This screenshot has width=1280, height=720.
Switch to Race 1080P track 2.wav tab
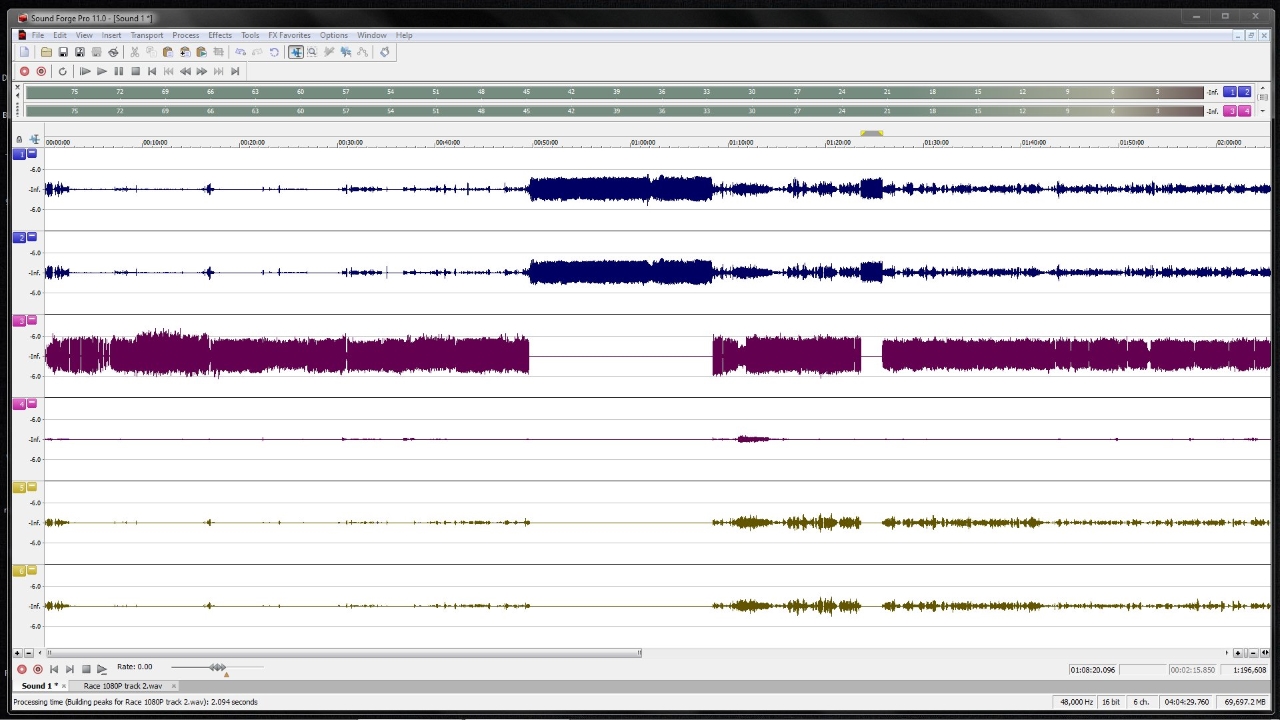[122, 686]
